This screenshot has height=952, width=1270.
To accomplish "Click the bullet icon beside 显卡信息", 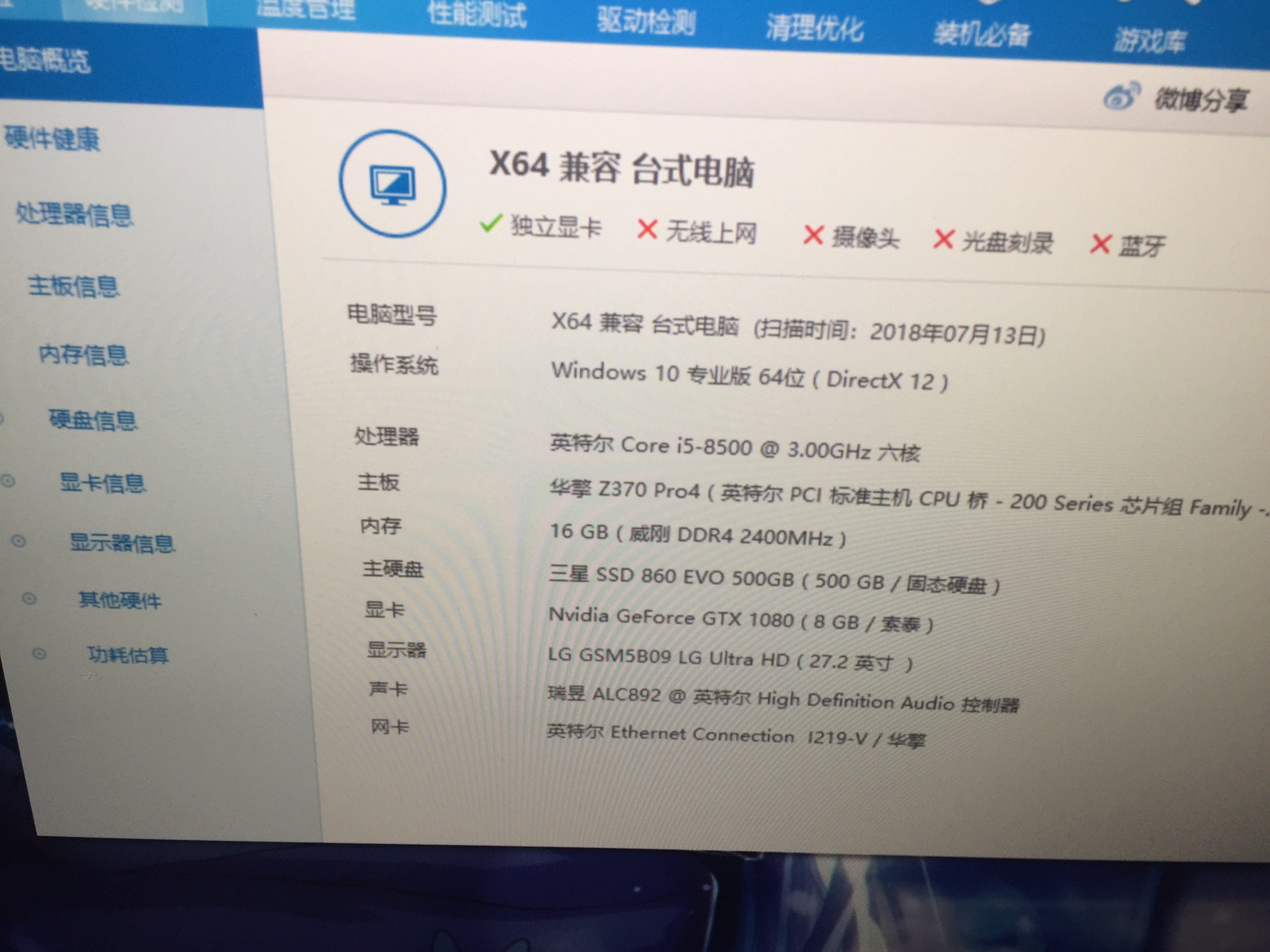I will (x=8, y=481).
